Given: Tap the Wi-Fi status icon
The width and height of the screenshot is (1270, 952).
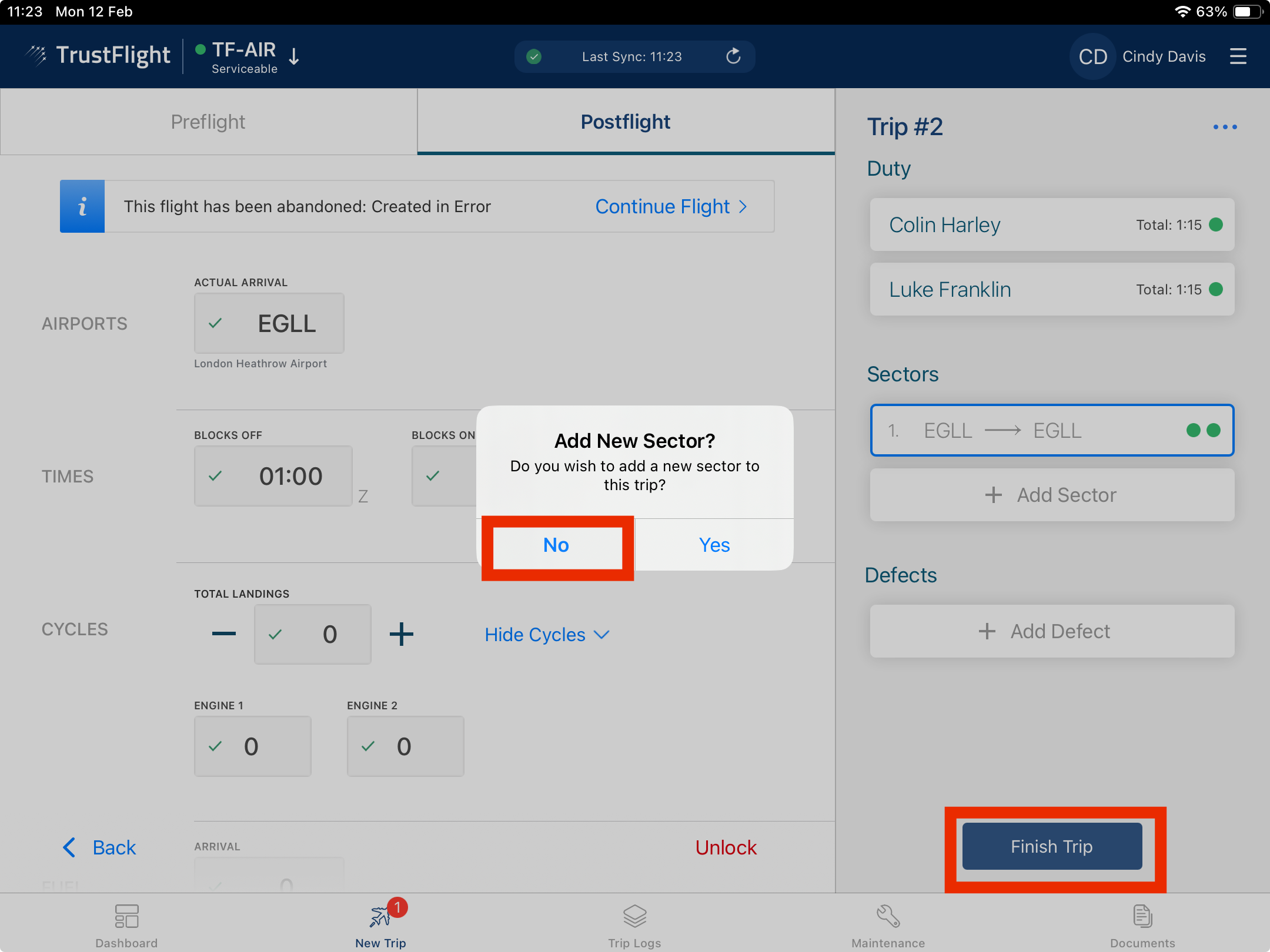Looking at the screenshot, I should (1182, 12).
